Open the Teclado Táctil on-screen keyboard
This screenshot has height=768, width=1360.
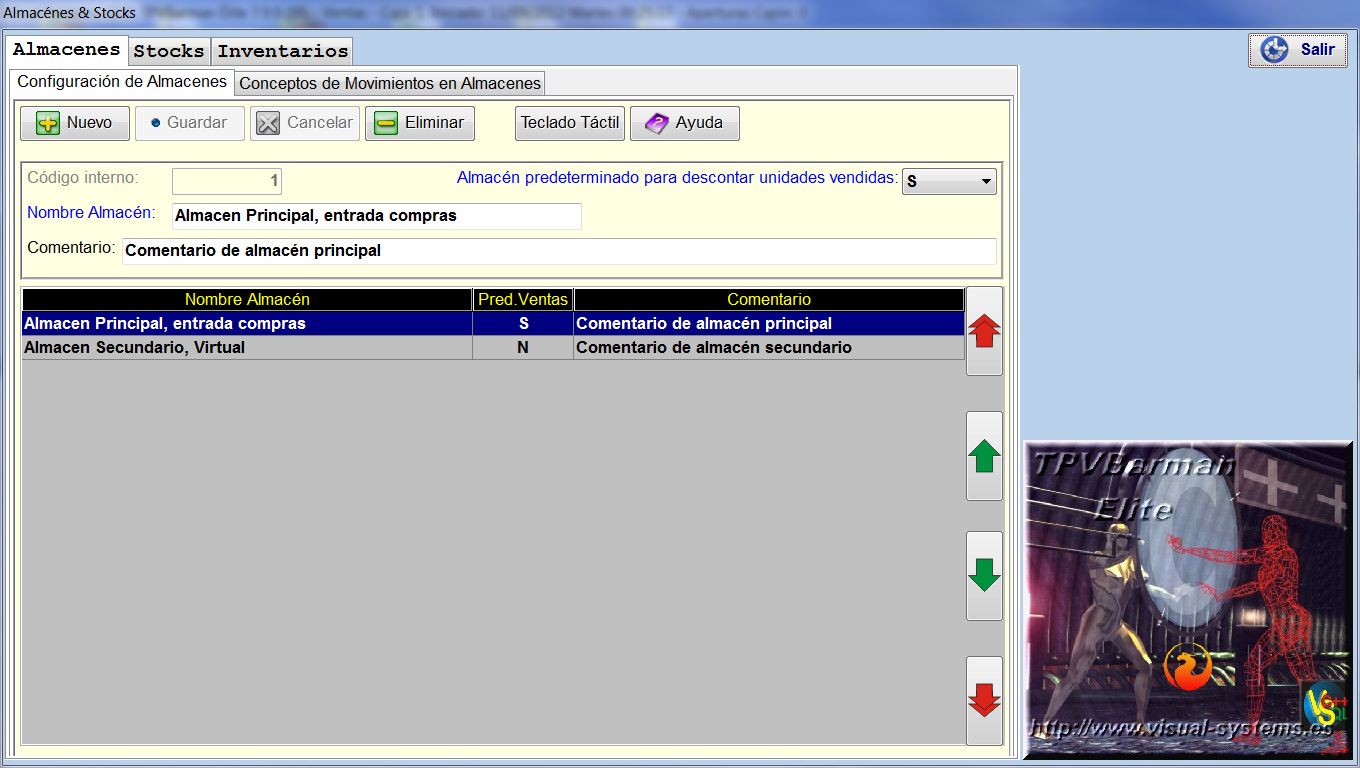[x=570, y=123]
